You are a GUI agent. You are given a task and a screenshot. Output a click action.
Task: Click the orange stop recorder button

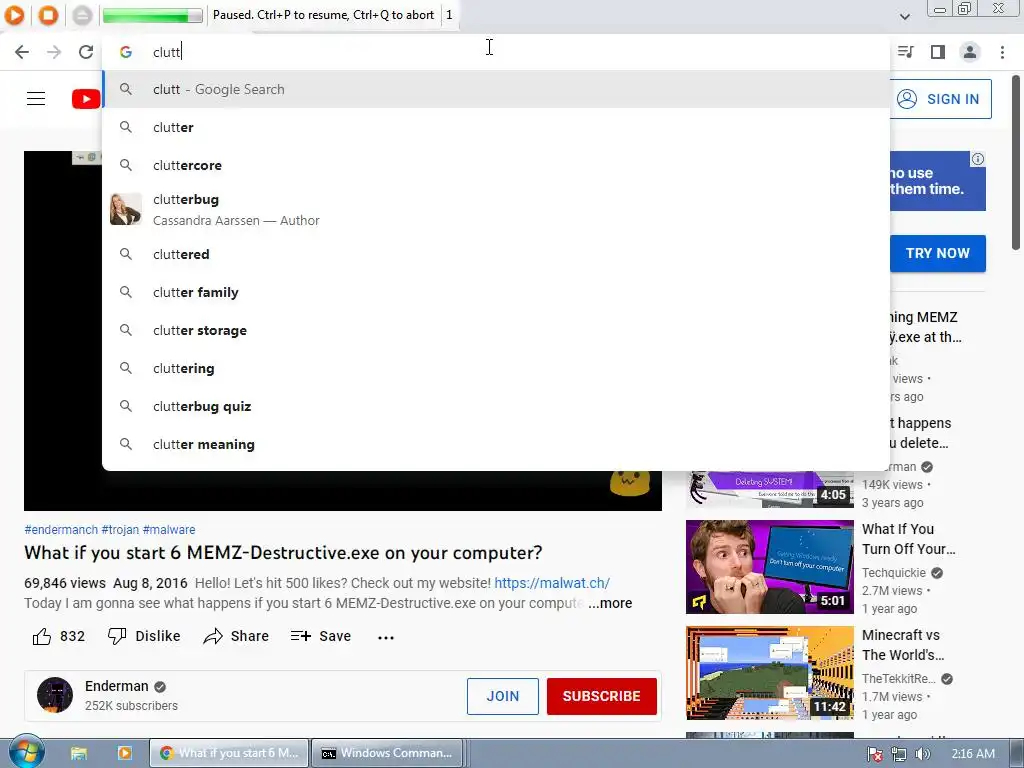click(x=48, y=14)
